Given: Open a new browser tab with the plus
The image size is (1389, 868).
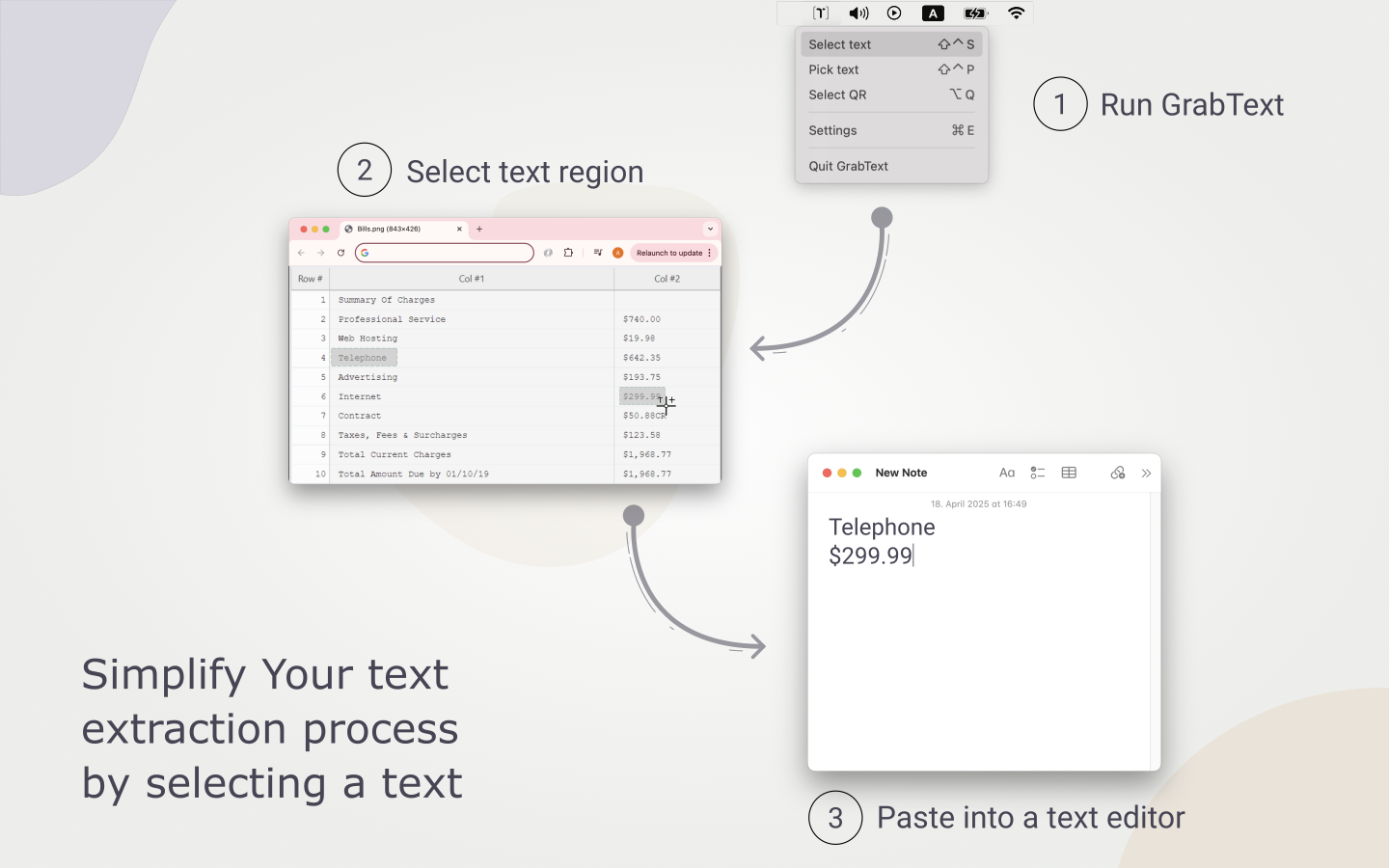Looking at the screenshot, I should (x=479, y=230).
